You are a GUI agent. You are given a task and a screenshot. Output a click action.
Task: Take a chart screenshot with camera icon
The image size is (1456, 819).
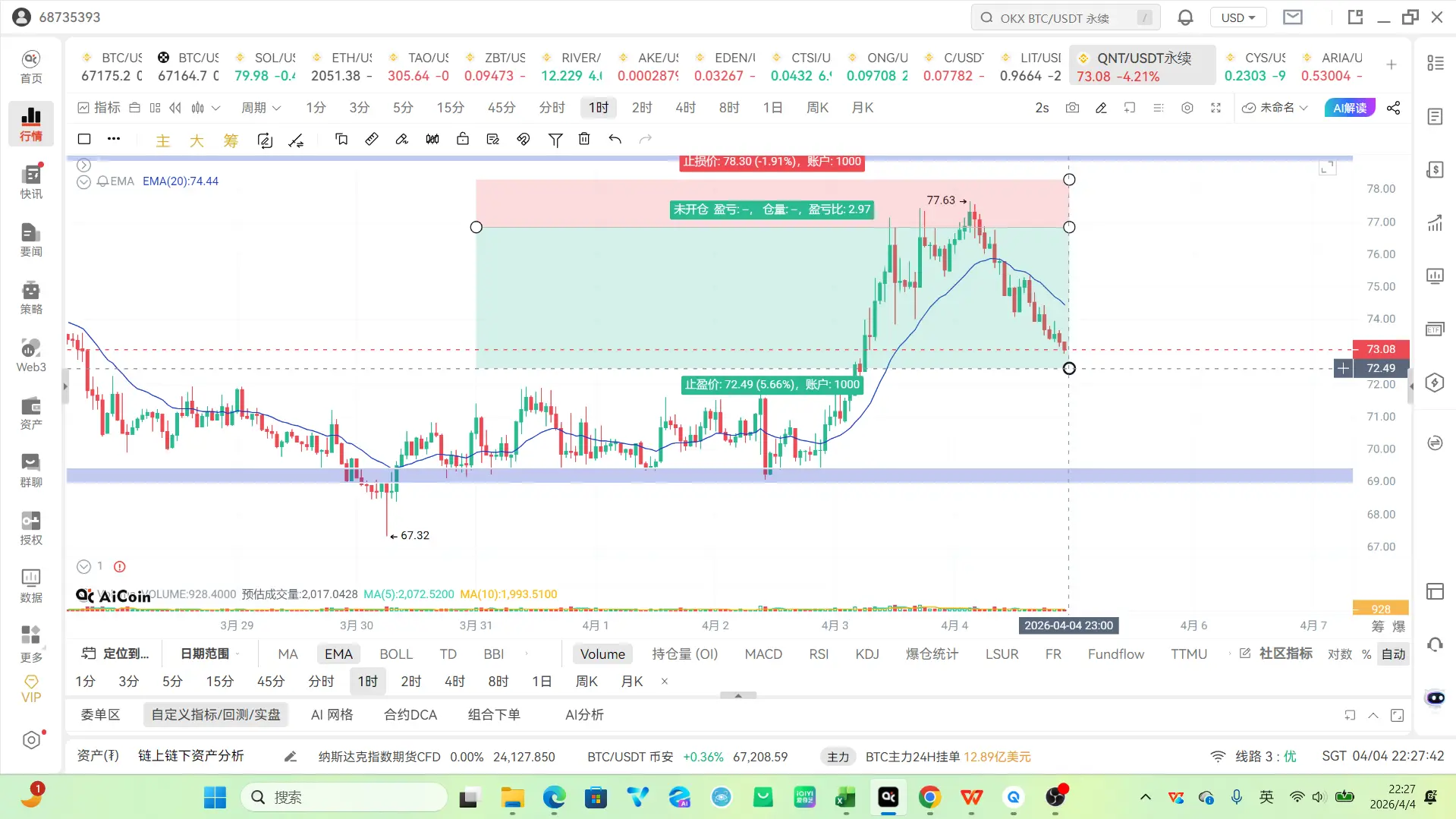click(x=1072, y=108)
